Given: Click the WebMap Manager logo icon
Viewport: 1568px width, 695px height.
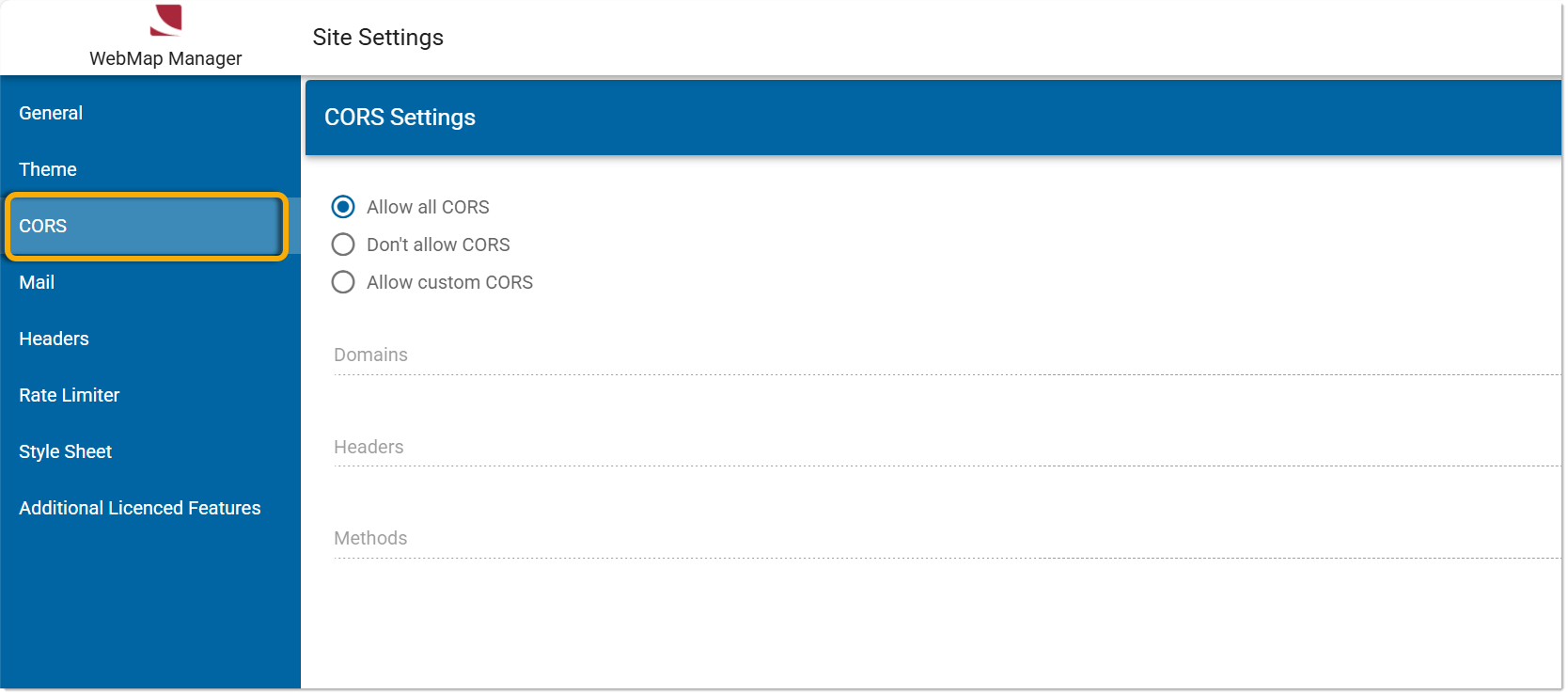Looking at the screenshot, I should (166, 21).
